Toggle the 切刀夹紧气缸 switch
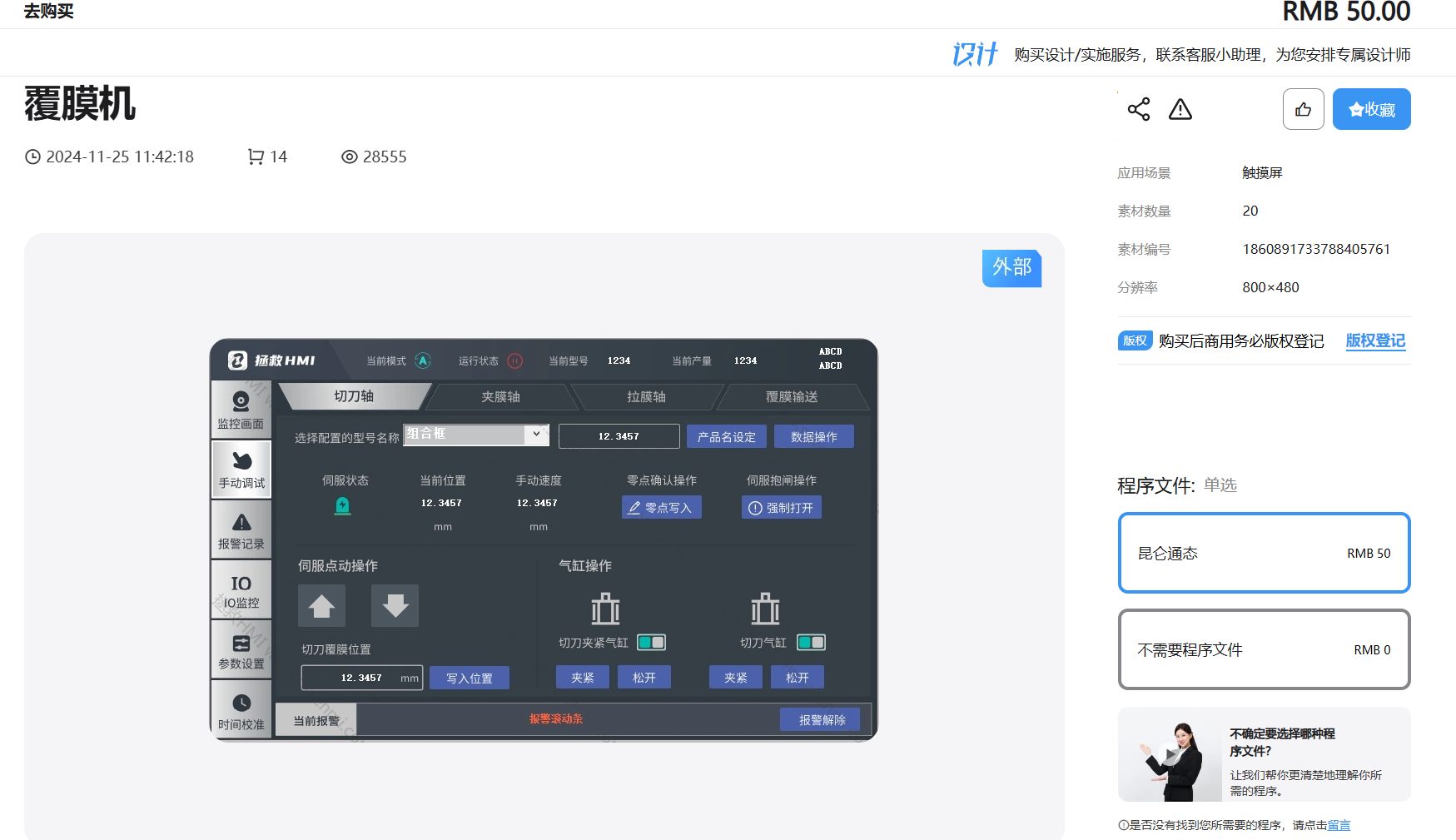 (x=651, y=642)
